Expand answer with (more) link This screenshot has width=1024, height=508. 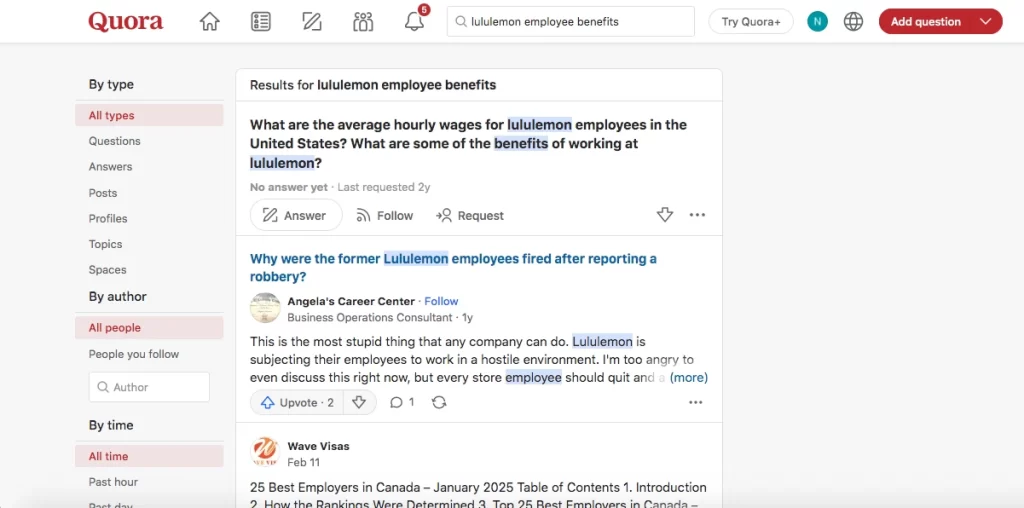click(688, 377)
